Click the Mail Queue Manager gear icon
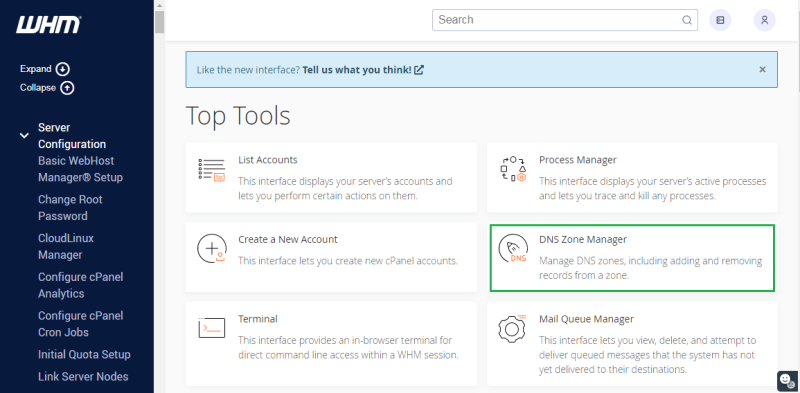 coord(512,329)
